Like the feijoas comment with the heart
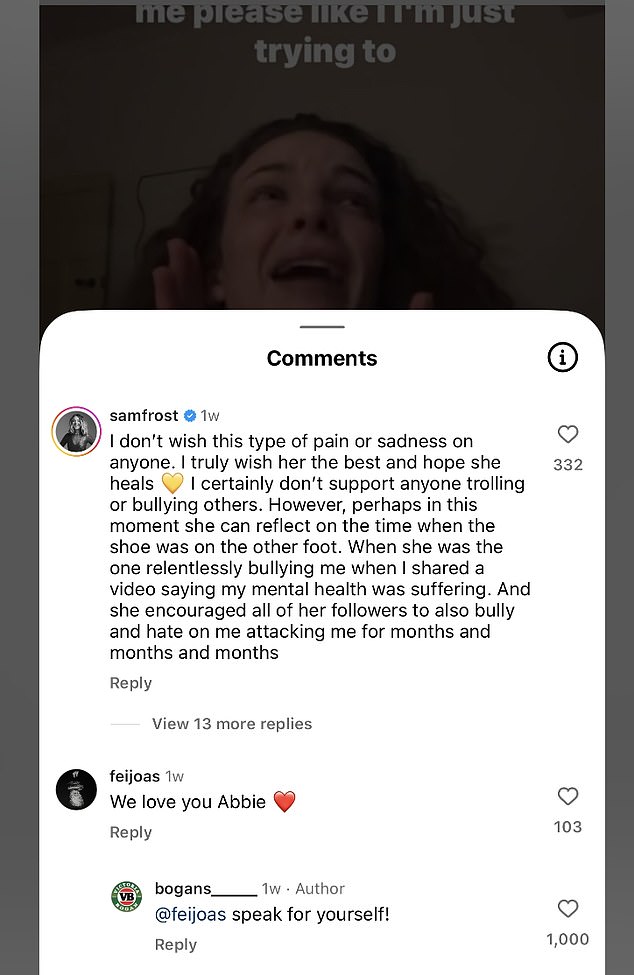Viewport: 634px width, 975px height. click(x=568, y=796)
